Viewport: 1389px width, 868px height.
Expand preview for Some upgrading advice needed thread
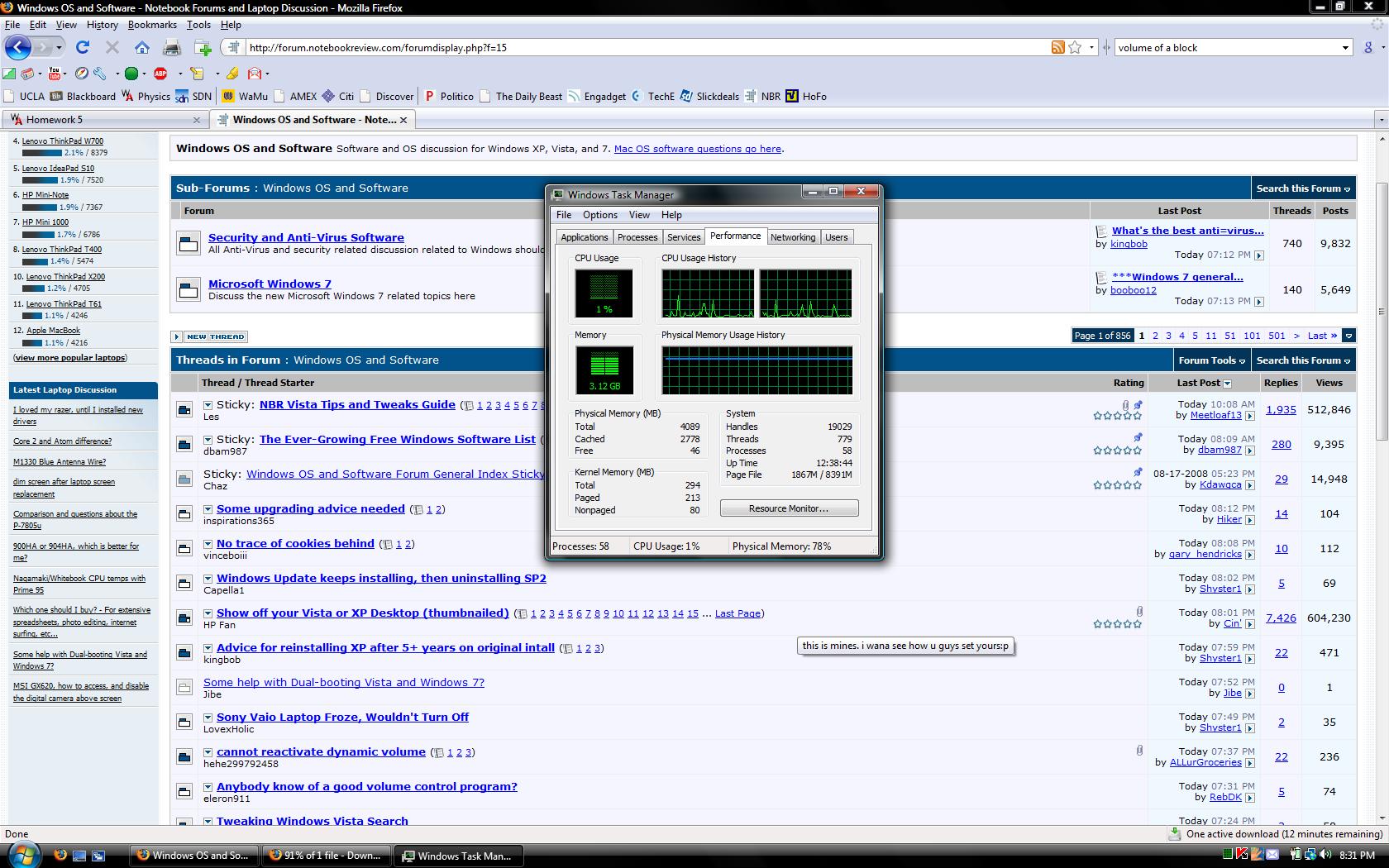[208, 510]
